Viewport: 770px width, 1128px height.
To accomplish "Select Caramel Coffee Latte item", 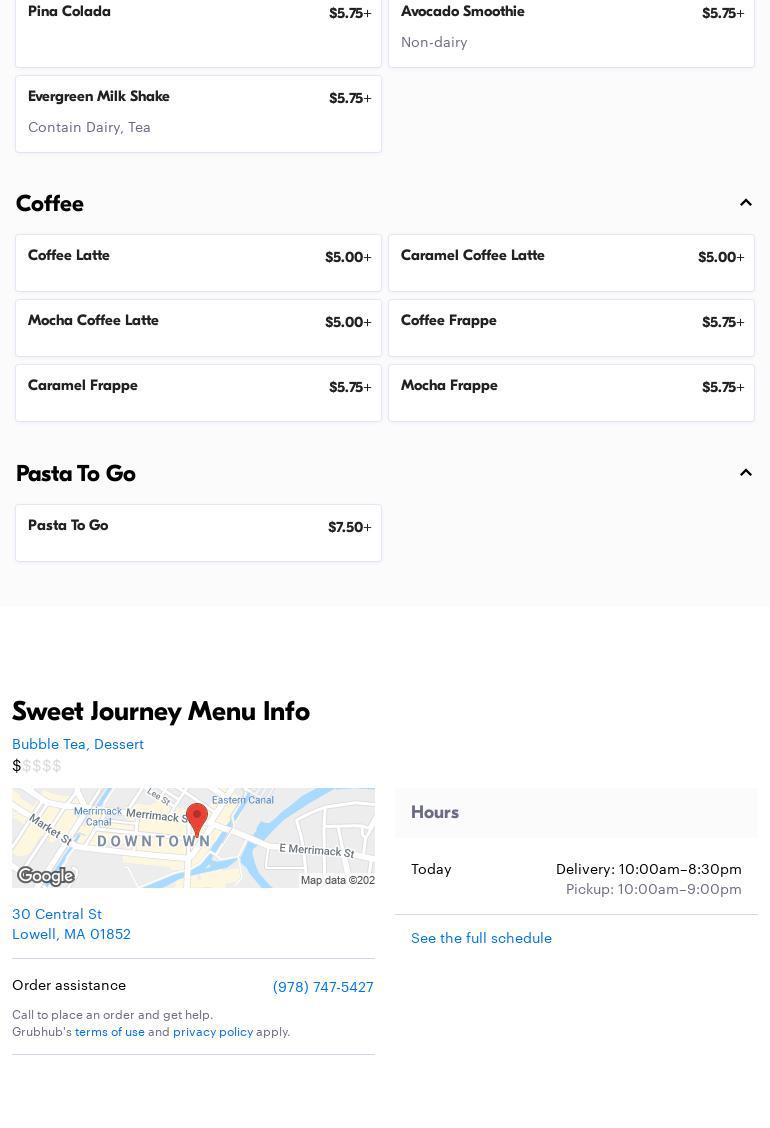I will pos(571,263).
